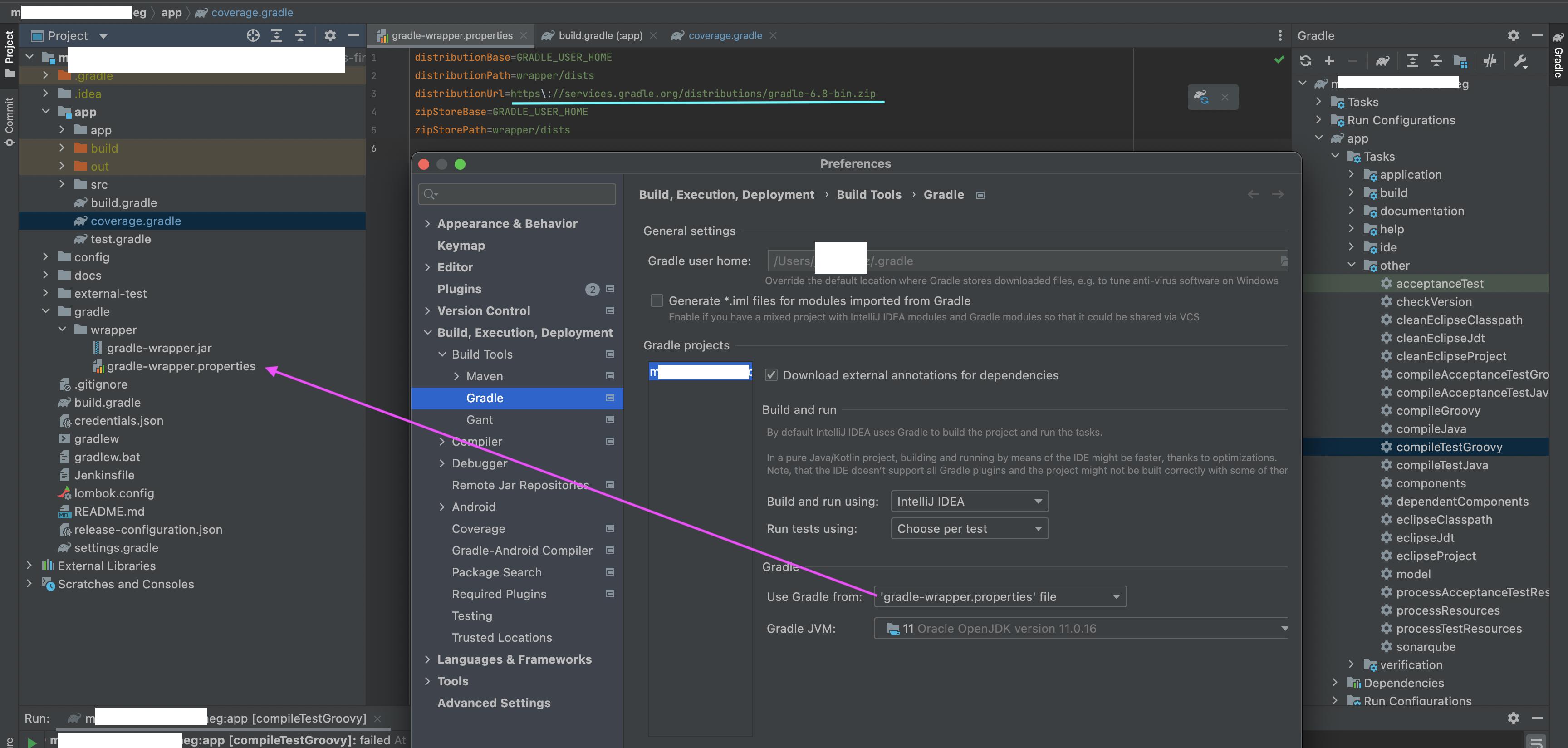The width and height of the screenshot is (1568, 748).
Task: Select the 'coverage.gradle' tab in editor
Action: point(724,35)
